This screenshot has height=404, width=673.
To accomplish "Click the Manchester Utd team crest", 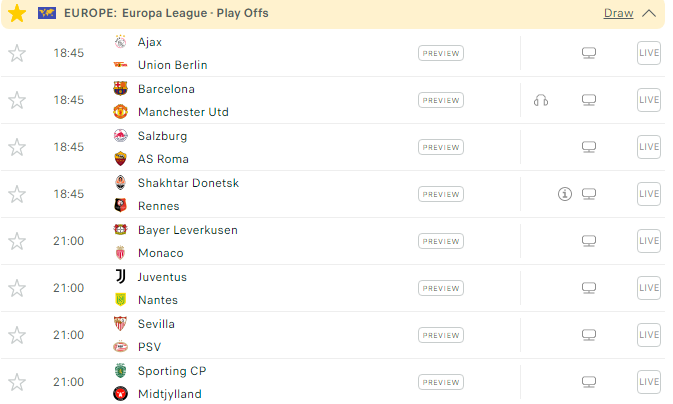I will coord(121,112).
